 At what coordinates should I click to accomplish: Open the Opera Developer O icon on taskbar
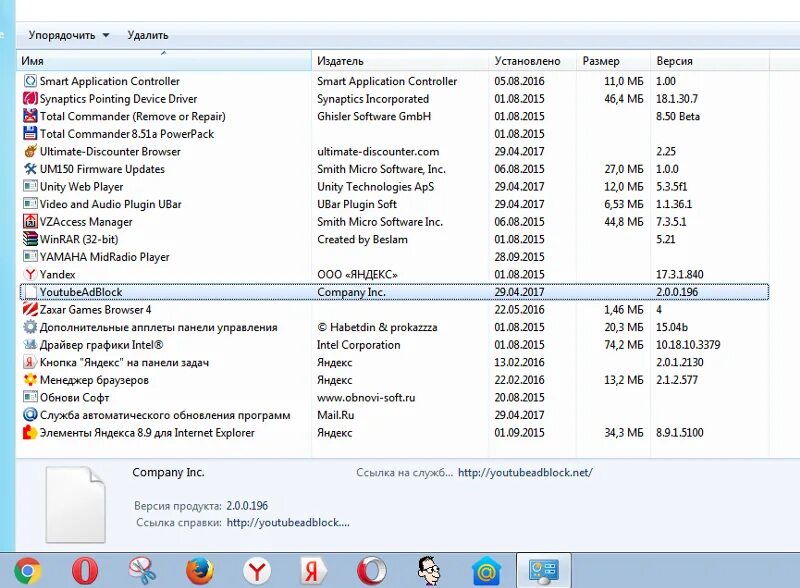[x=371, y=571]
